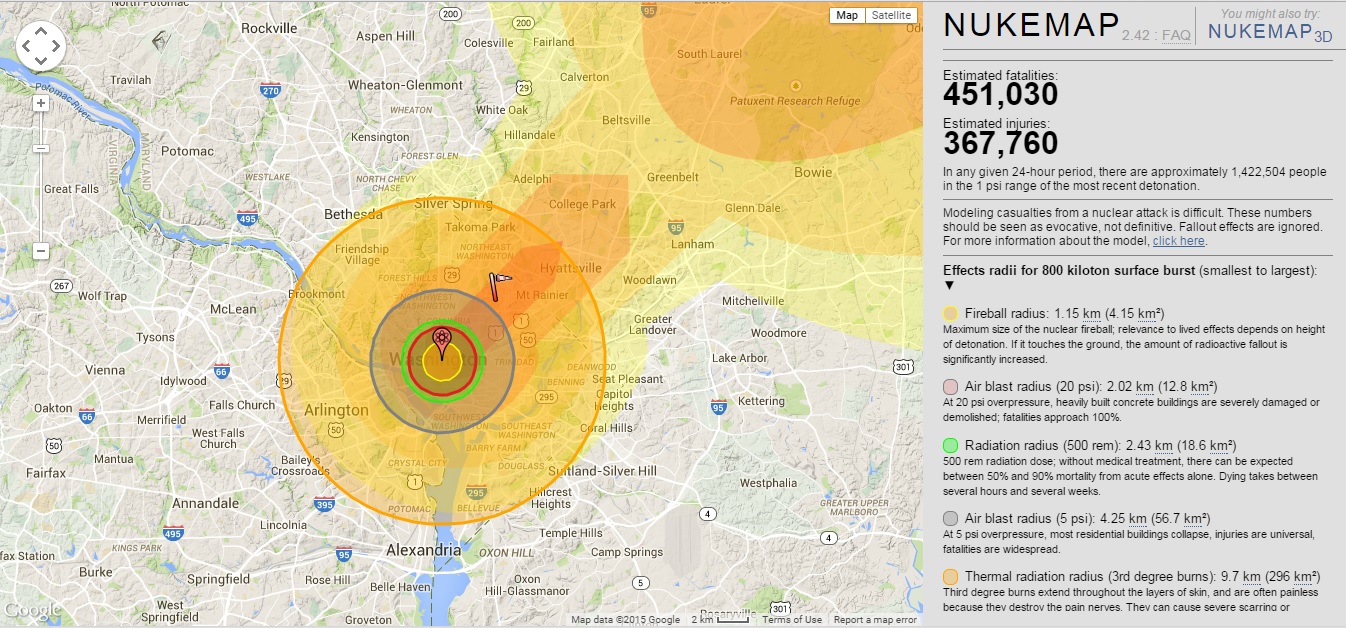
Task: Open the Google logo link
Action: (31, 610)
